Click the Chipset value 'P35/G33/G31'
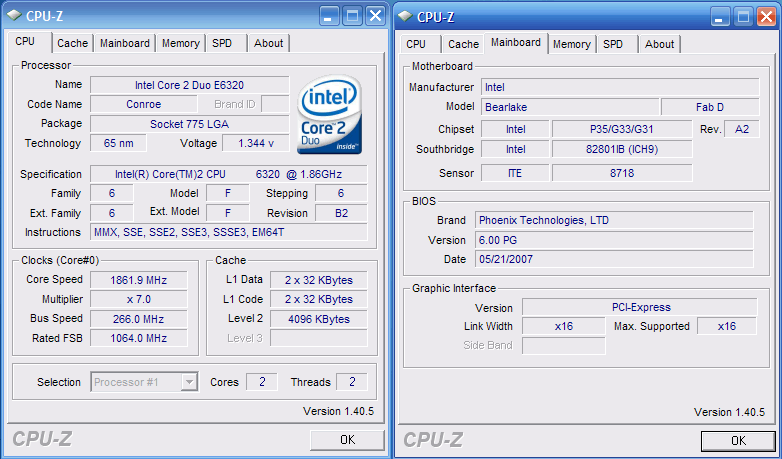Viewport: 782px width, 459px height. click(622, 129)
